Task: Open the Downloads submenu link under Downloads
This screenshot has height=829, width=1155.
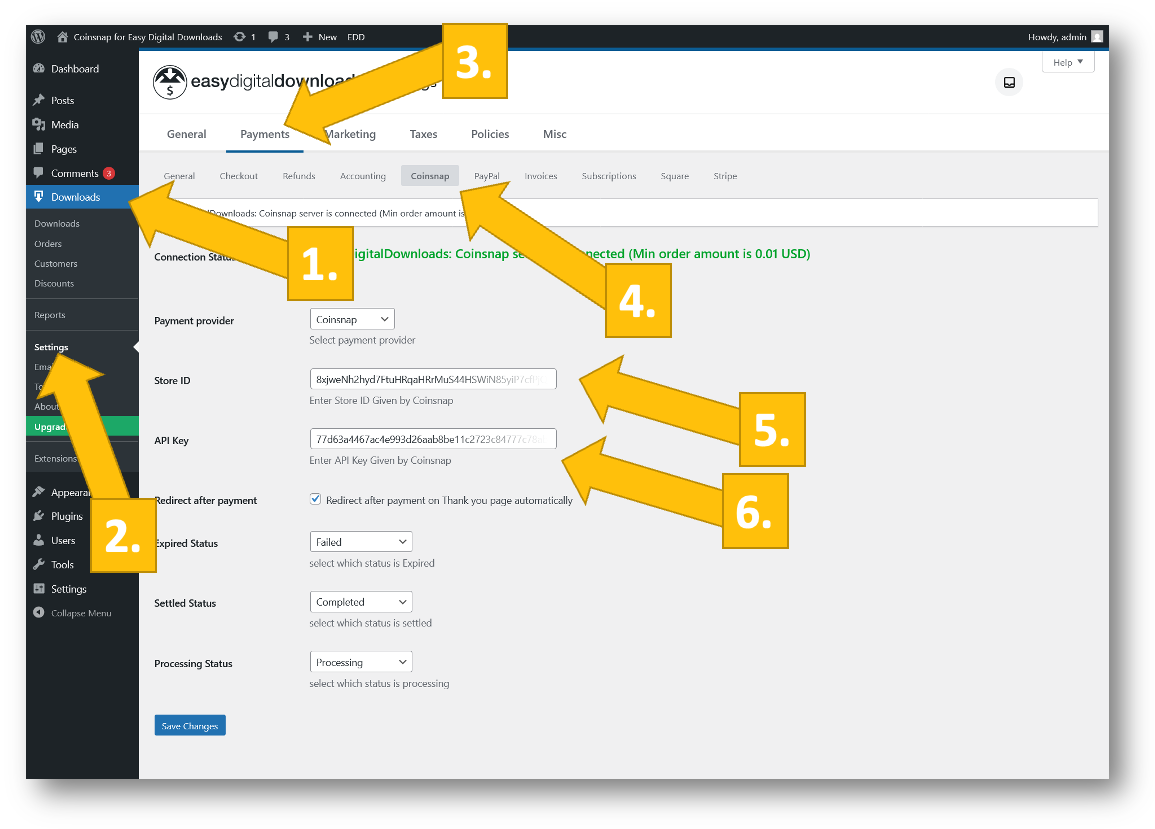Action: [x=57, y=223]
